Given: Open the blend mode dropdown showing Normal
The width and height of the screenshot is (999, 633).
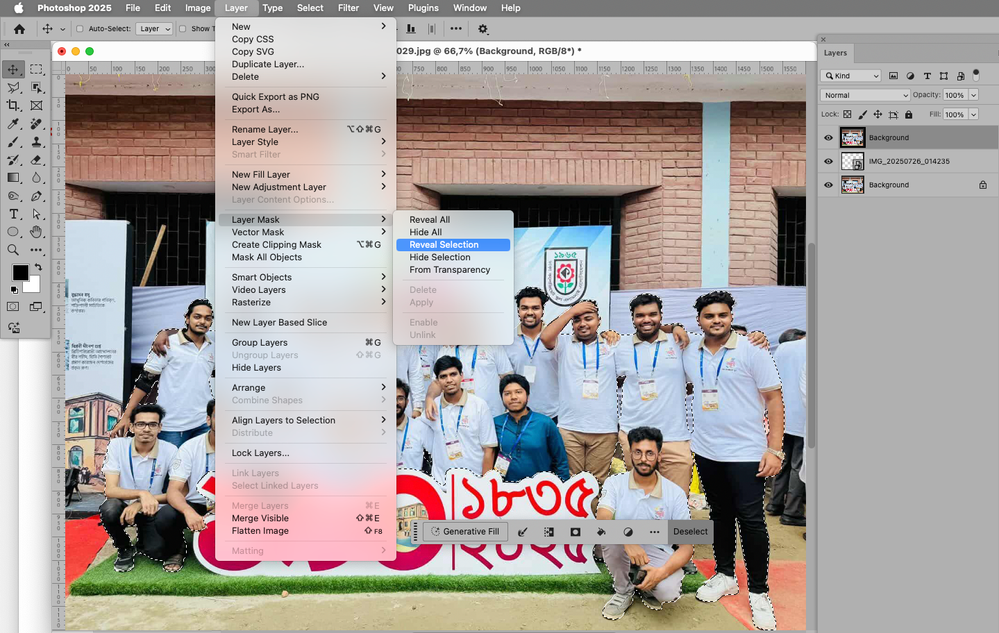Looking at the screenshot, I should click(864, 94).
